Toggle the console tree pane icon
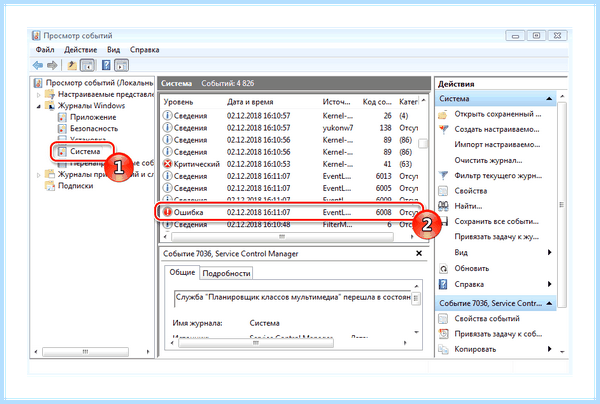The image size is (600, 404). click(87, 65)
